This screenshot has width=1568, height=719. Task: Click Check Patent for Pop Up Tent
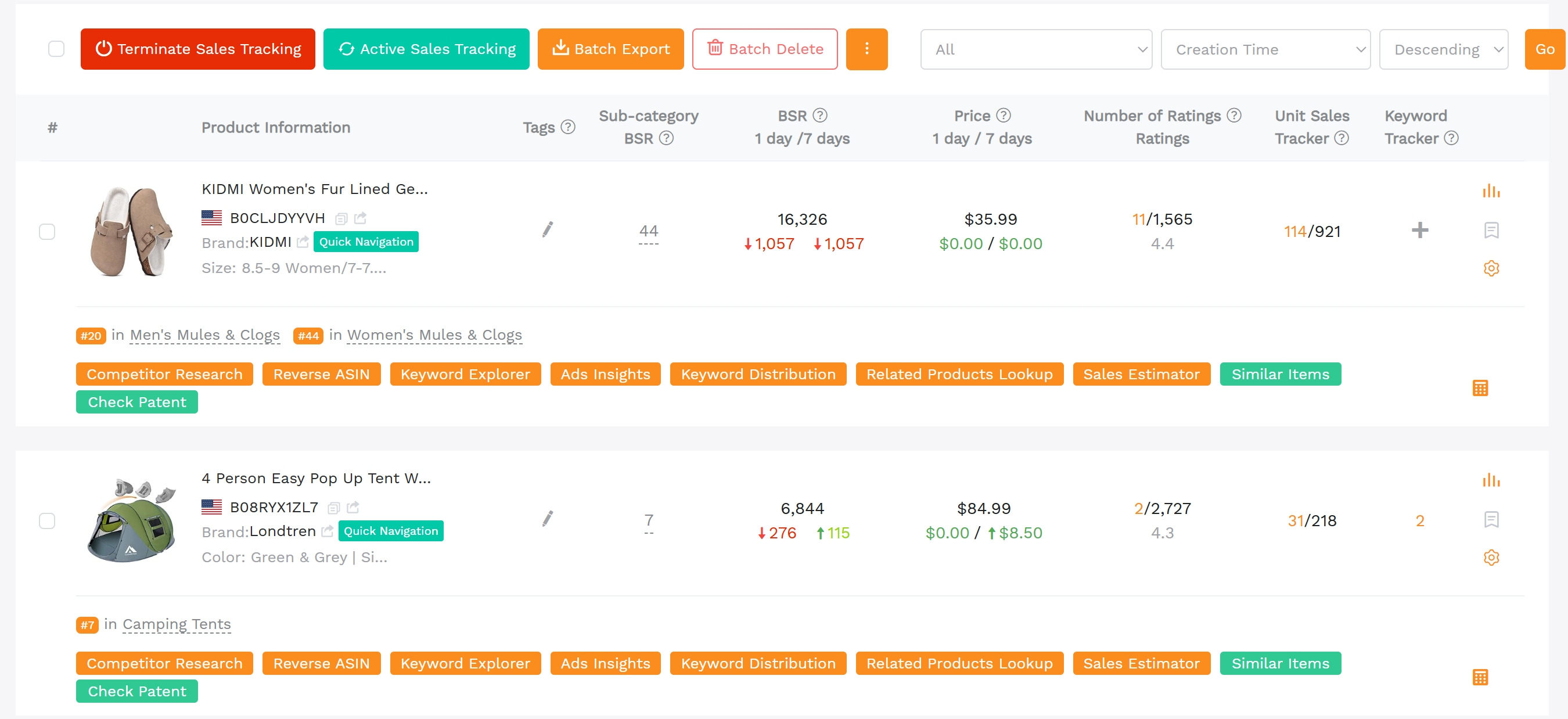(137, 691)
